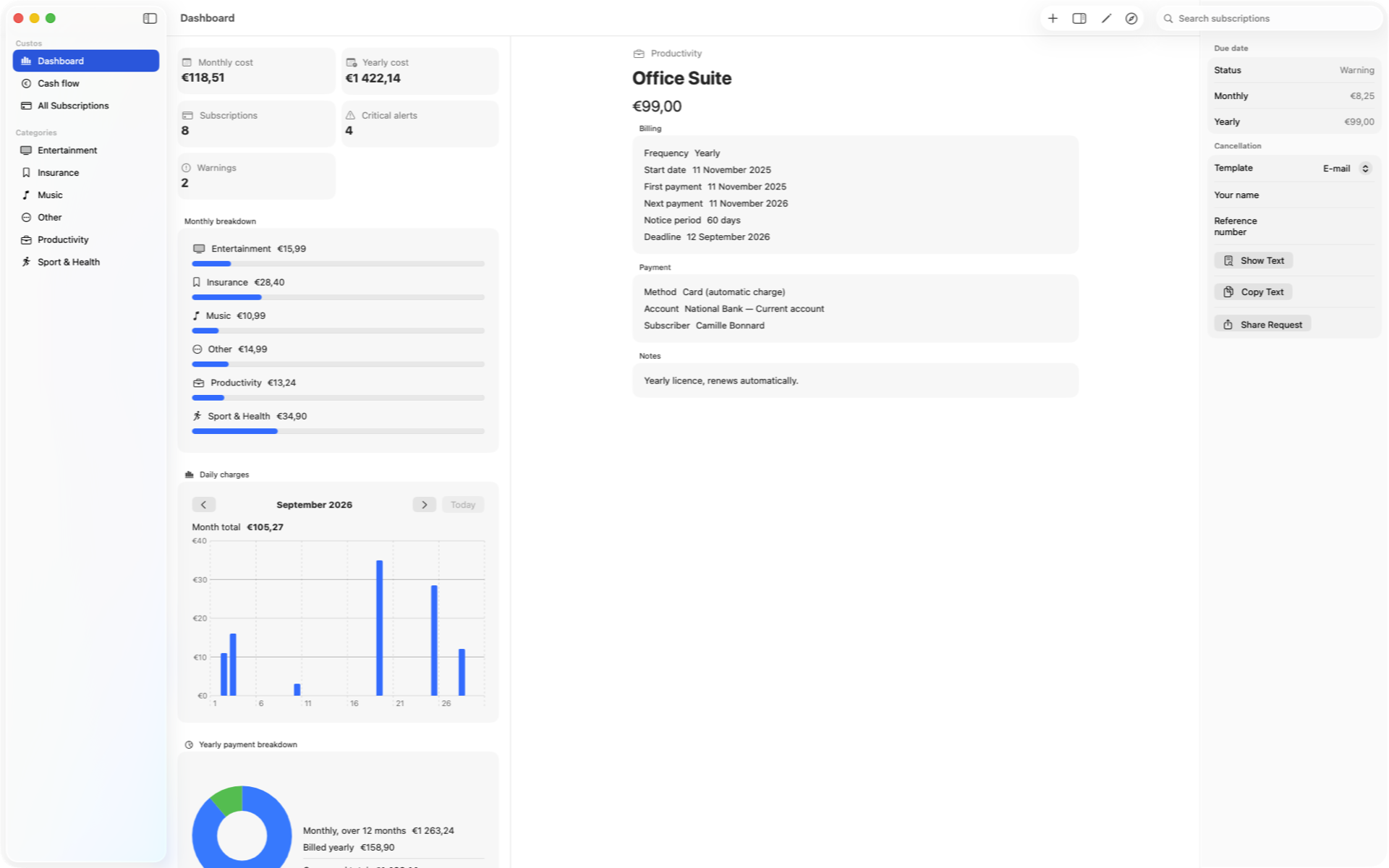The height and width of the screenshot is (868, 1389).
Task: Click the tallest bar in daily chart
Action: (379, 628)
